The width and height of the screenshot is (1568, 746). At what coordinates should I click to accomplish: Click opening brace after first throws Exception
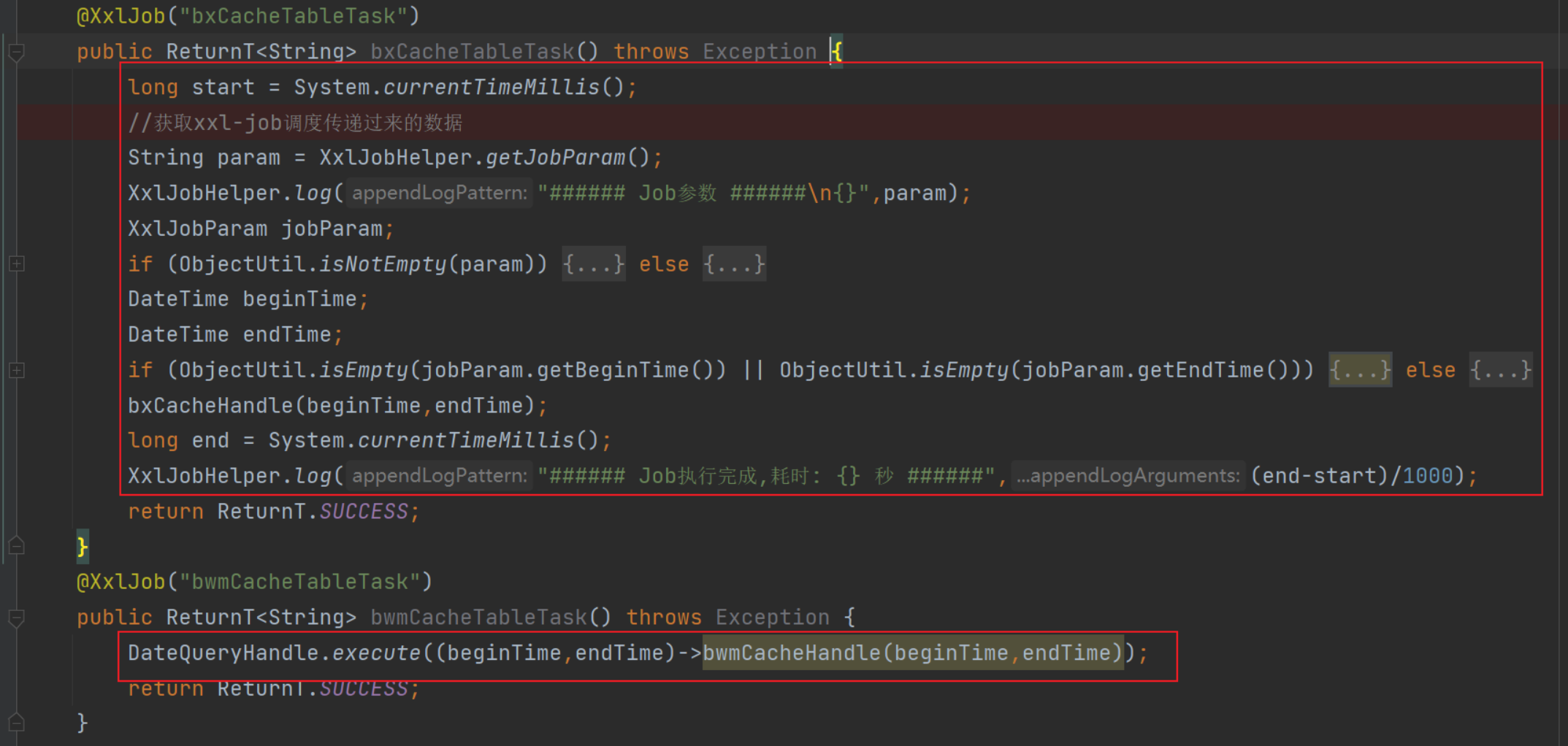[837, 52]
